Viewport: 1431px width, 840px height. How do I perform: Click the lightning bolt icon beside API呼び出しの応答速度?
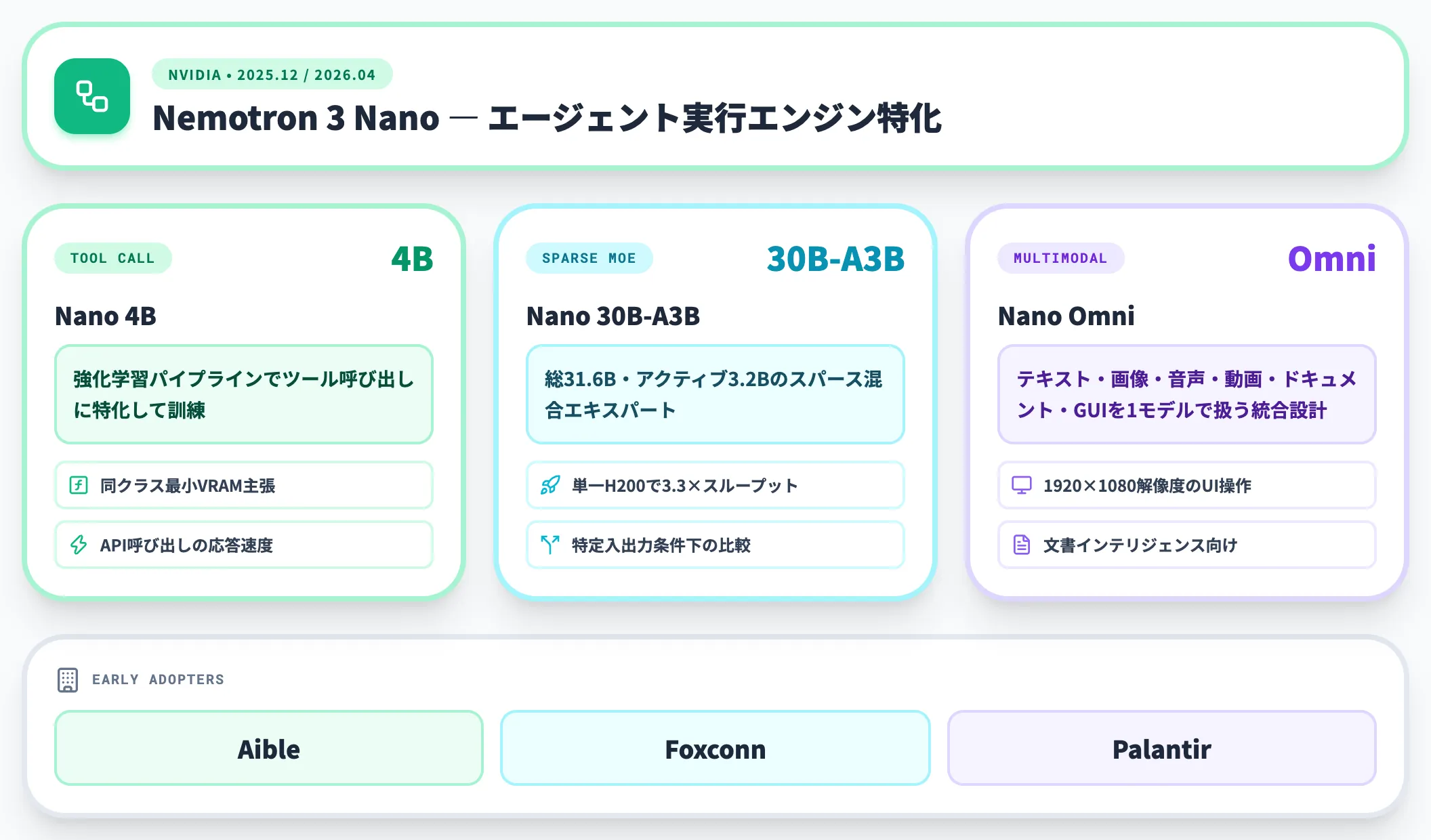79,545
